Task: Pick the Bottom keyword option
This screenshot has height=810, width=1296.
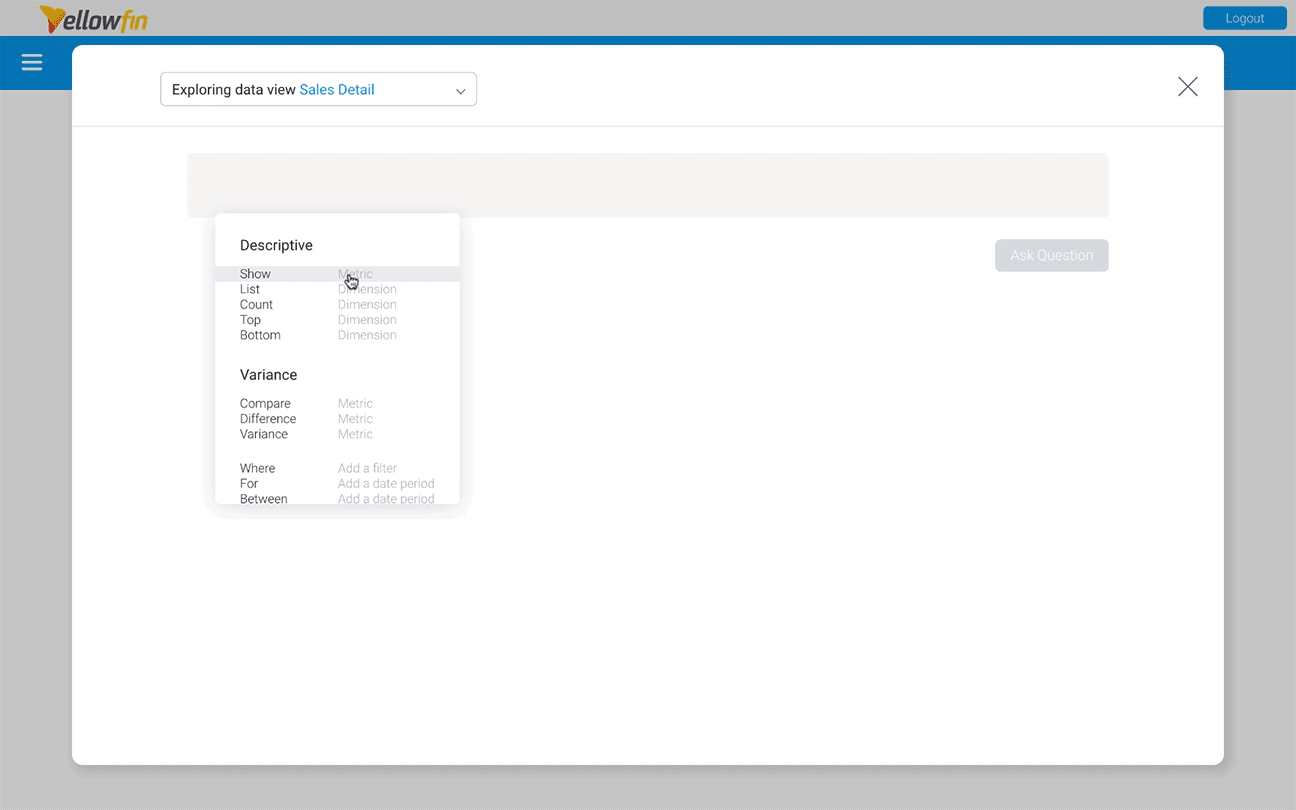Action: (x=260, y=335)
